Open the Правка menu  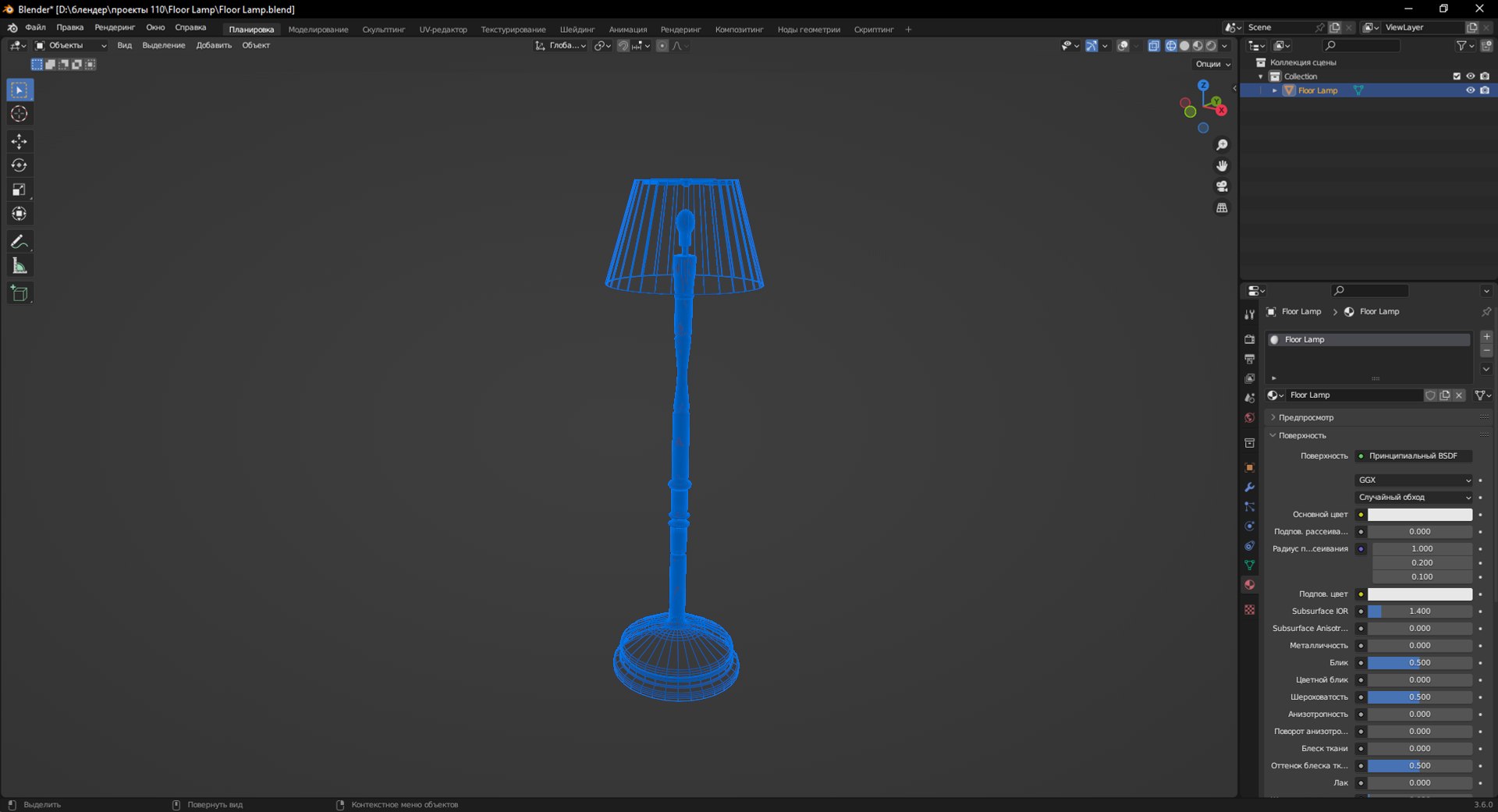pos(69,27)
